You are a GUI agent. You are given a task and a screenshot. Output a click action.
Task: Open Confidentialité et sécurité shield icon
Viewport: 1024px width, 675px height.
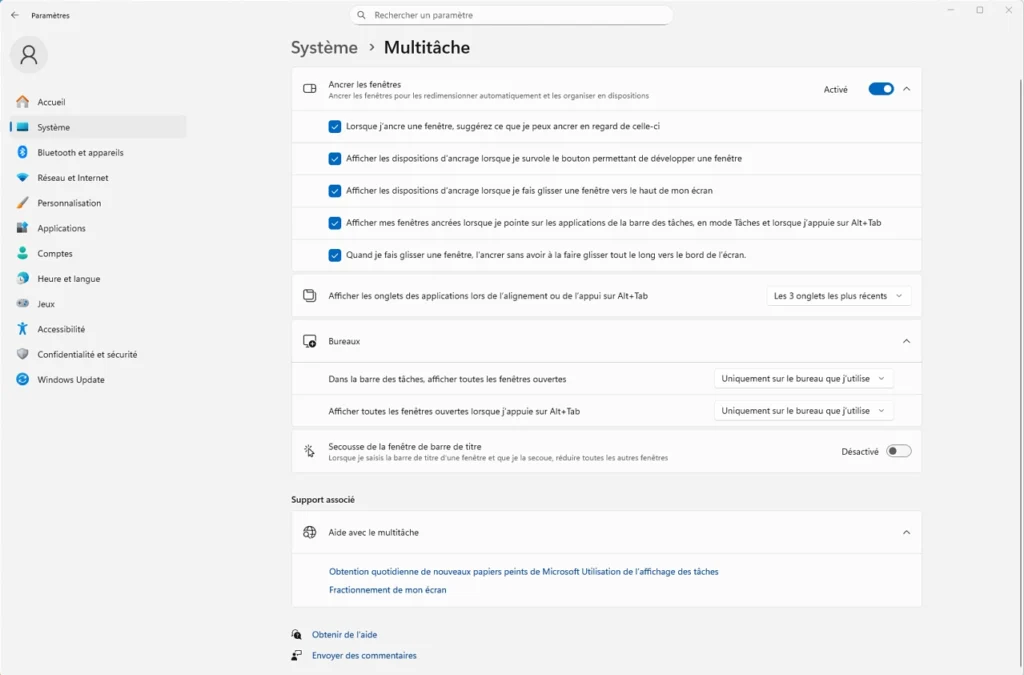click(x=22, y=354)
